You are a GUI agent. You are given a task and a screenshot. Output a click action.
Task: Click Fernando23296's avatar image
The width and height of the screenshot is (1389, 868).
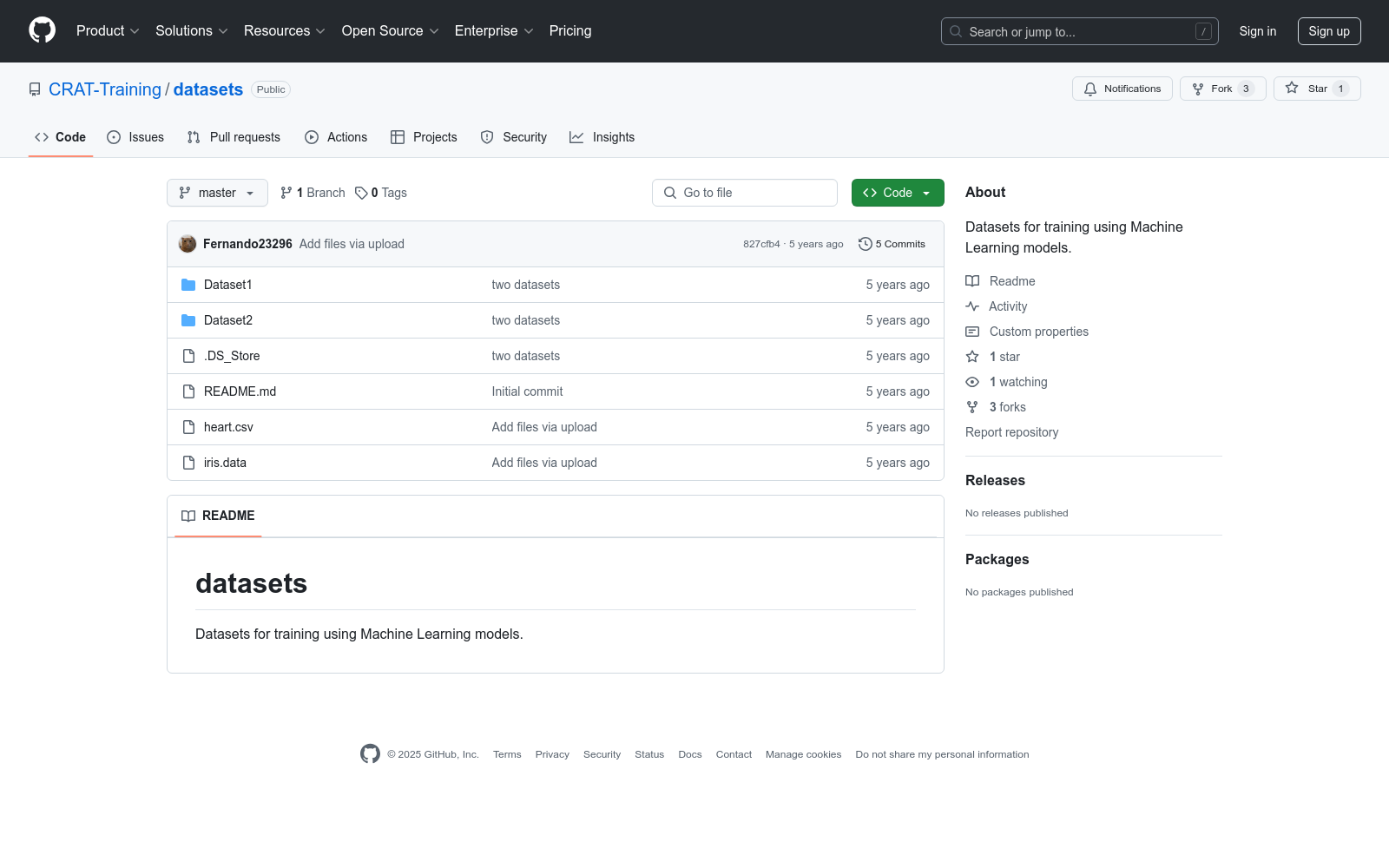pos(188,244)
